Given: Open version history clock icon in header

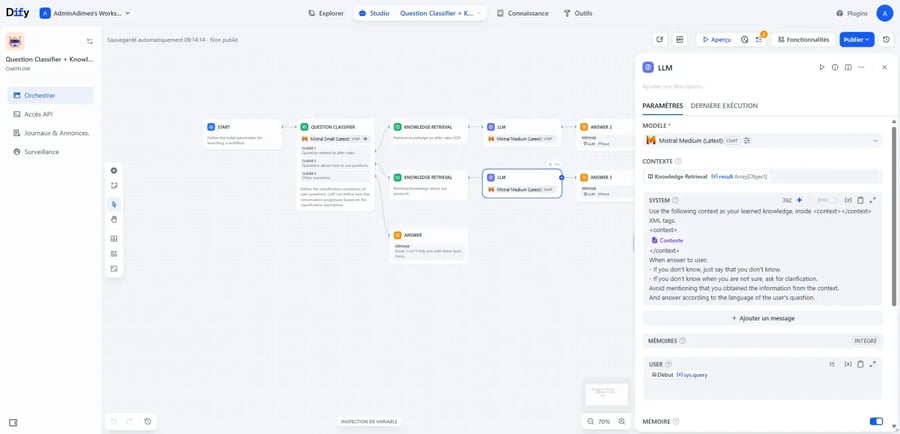Looking at the screenshot, I should (x=886, y=40).
